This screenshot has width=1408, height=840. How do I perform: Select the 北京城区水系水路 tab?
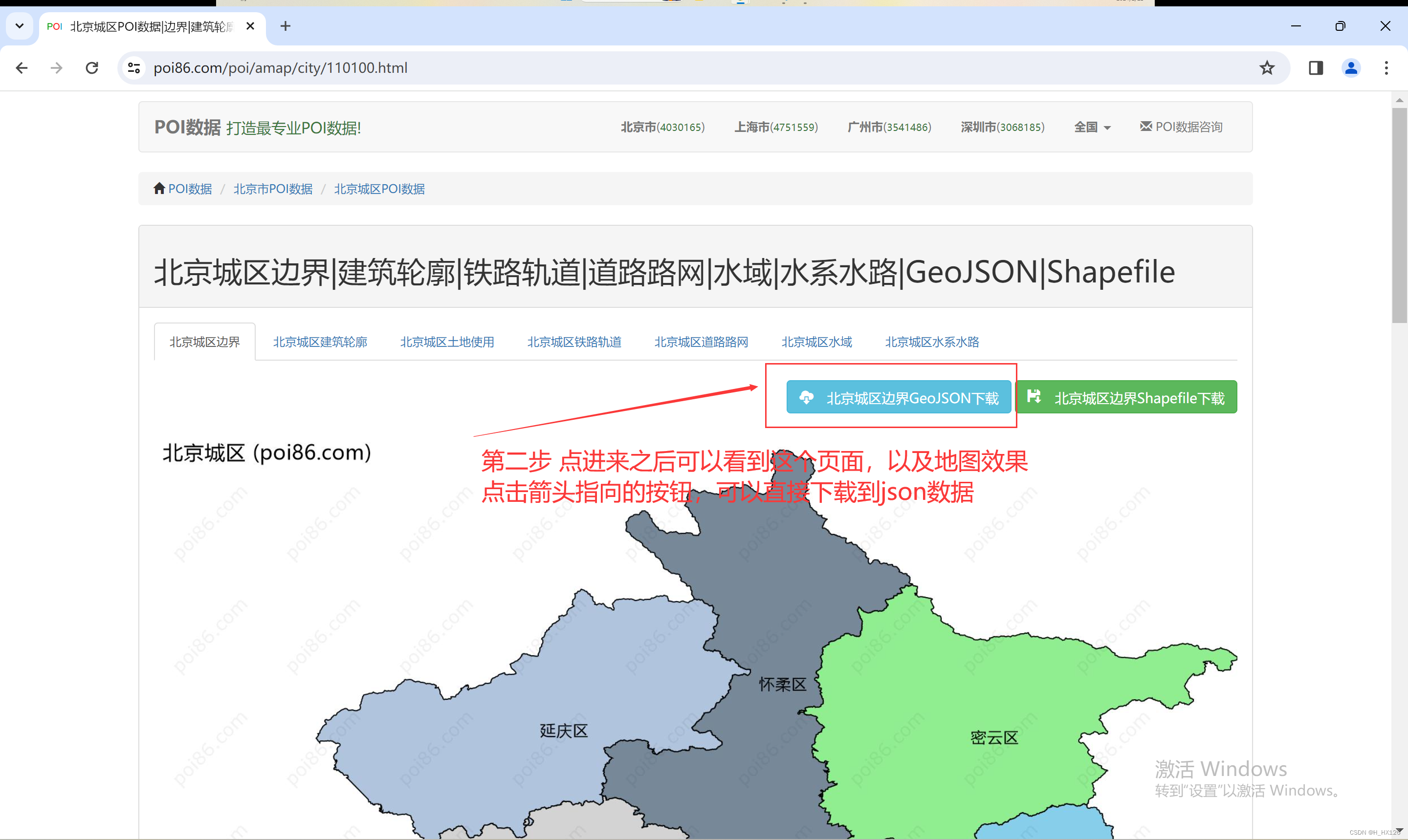coord(931,342)
